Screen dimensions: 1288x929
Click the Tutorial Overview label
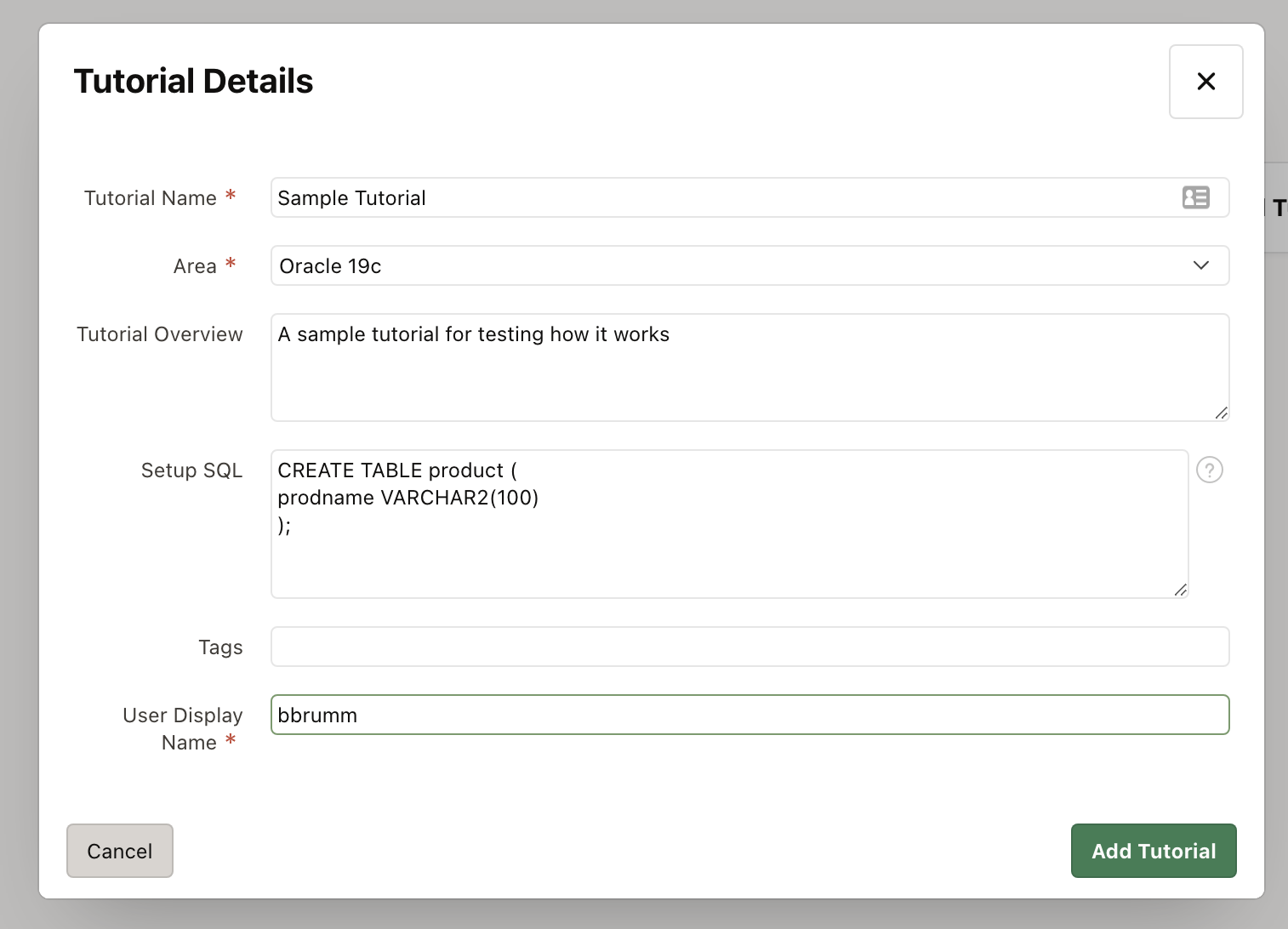pyautogui.click(x=160, y=334)
